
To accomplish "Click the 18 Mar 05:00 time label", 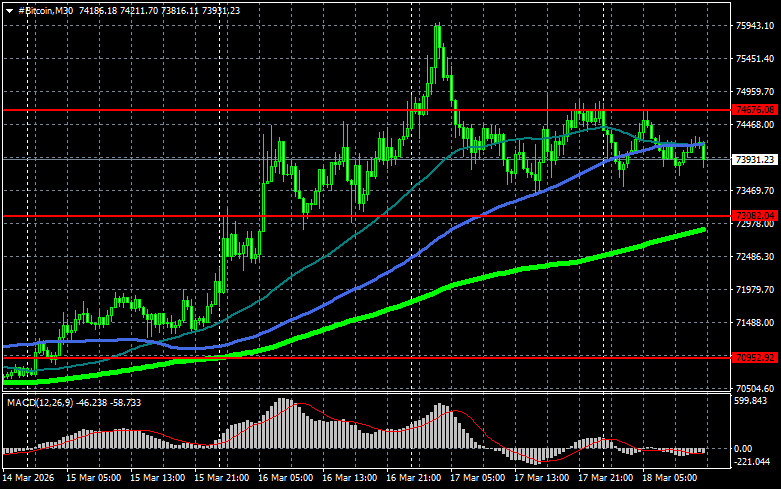I will coord(669,478).
